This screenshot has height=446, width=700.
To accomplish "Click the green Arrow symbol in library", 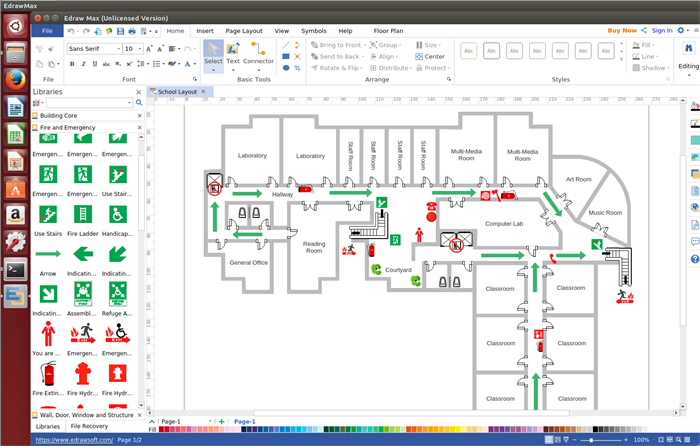I will [47, 256].
